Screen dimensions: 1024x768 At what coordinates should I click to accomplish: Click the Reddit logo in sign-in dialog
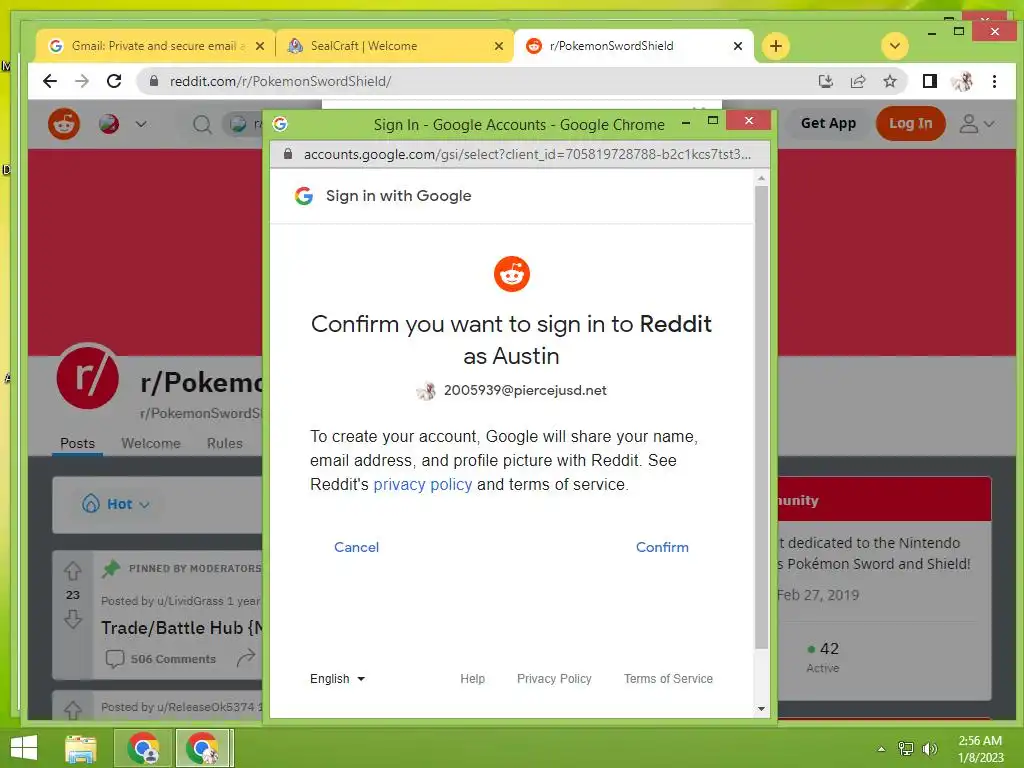coord(511,274)
